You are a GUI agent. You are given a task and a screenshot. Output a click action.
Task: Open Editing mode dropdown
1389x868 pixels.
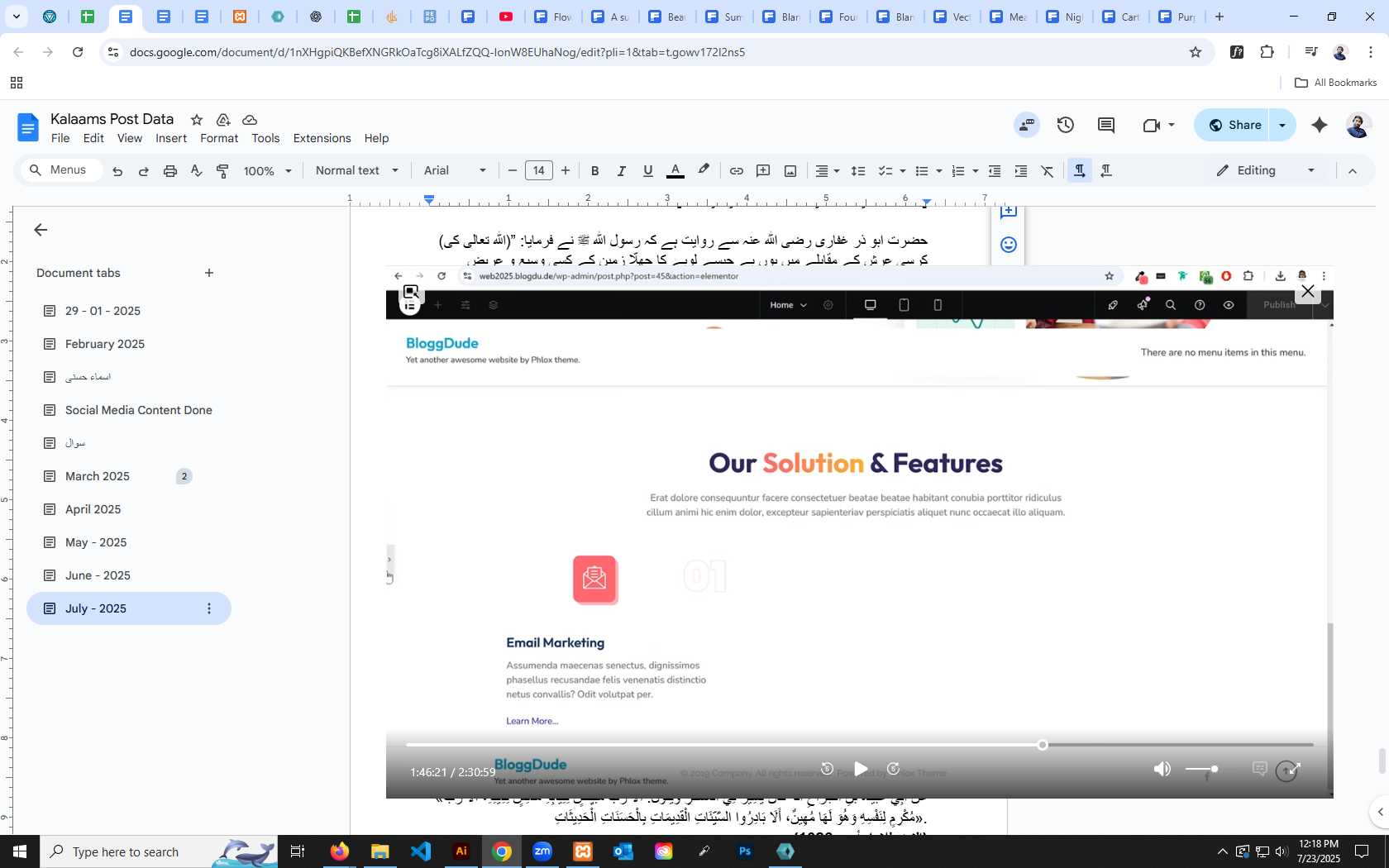pos(1266,171)
